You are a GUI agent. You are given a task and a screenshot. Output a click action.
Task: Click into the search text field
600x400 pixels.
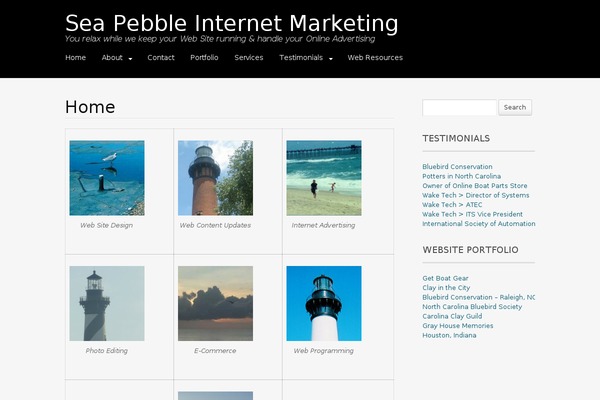pyautogui.click(x=459, y=108)
